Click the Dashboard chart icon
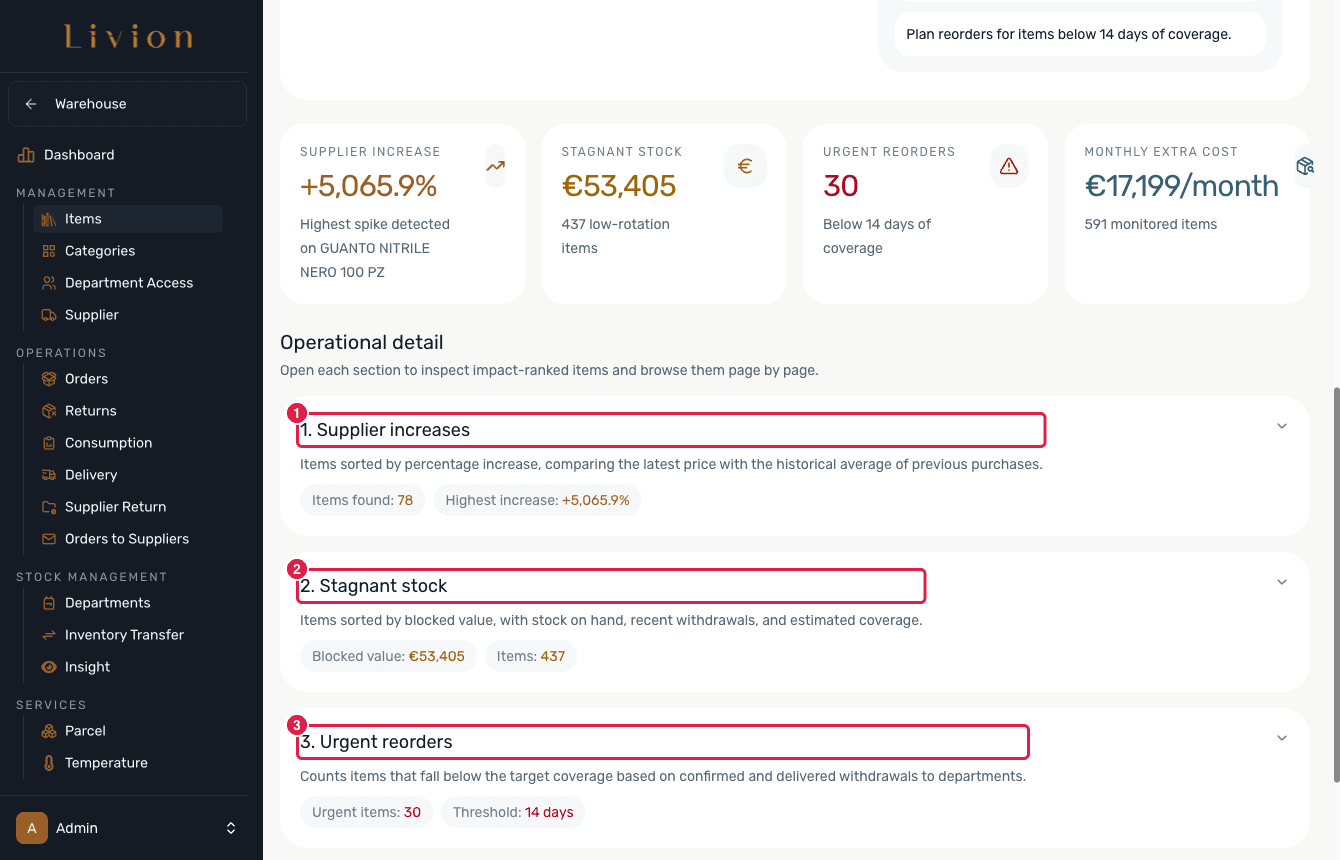This screenshot has width=1340, height=860. (x=26, y=155)
